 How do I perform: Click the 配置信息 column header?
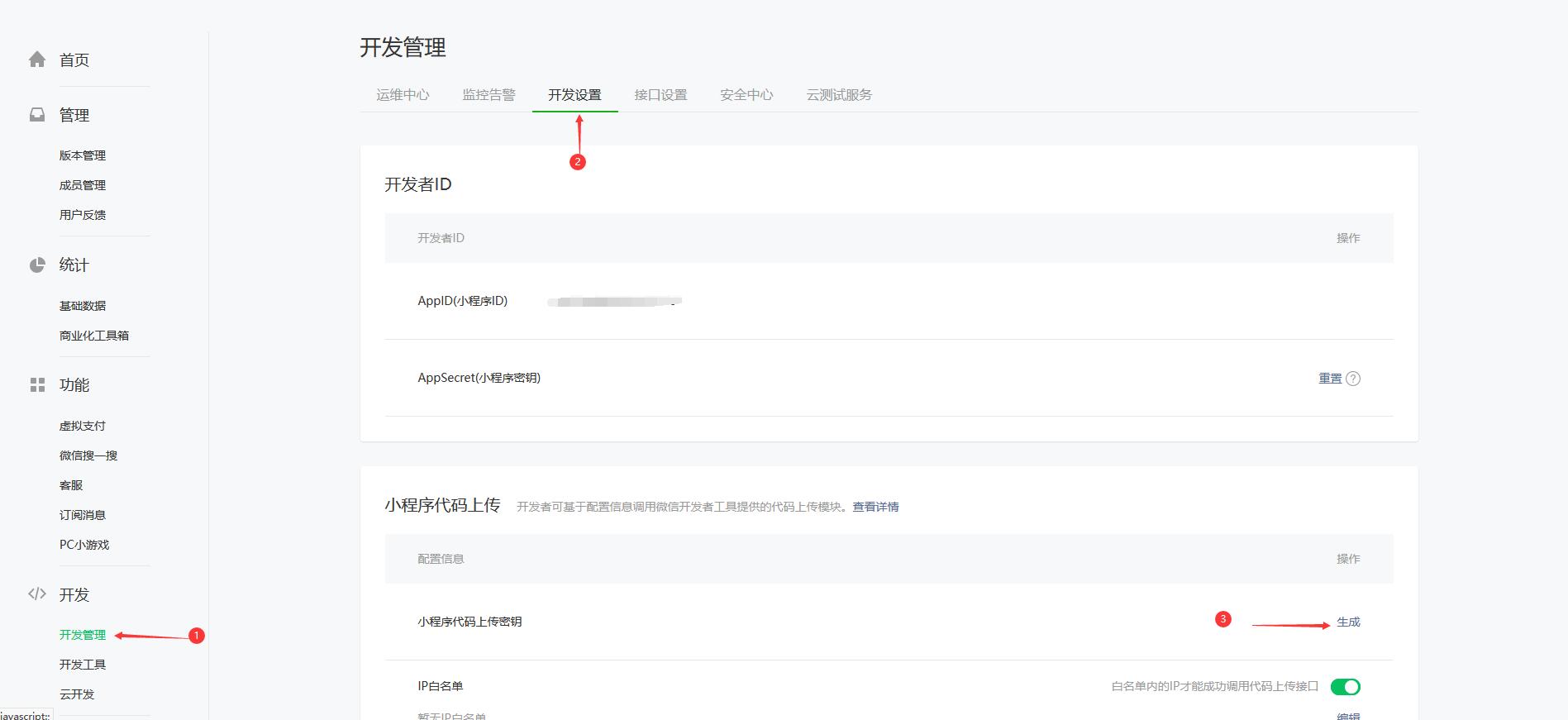click(441, 559)
